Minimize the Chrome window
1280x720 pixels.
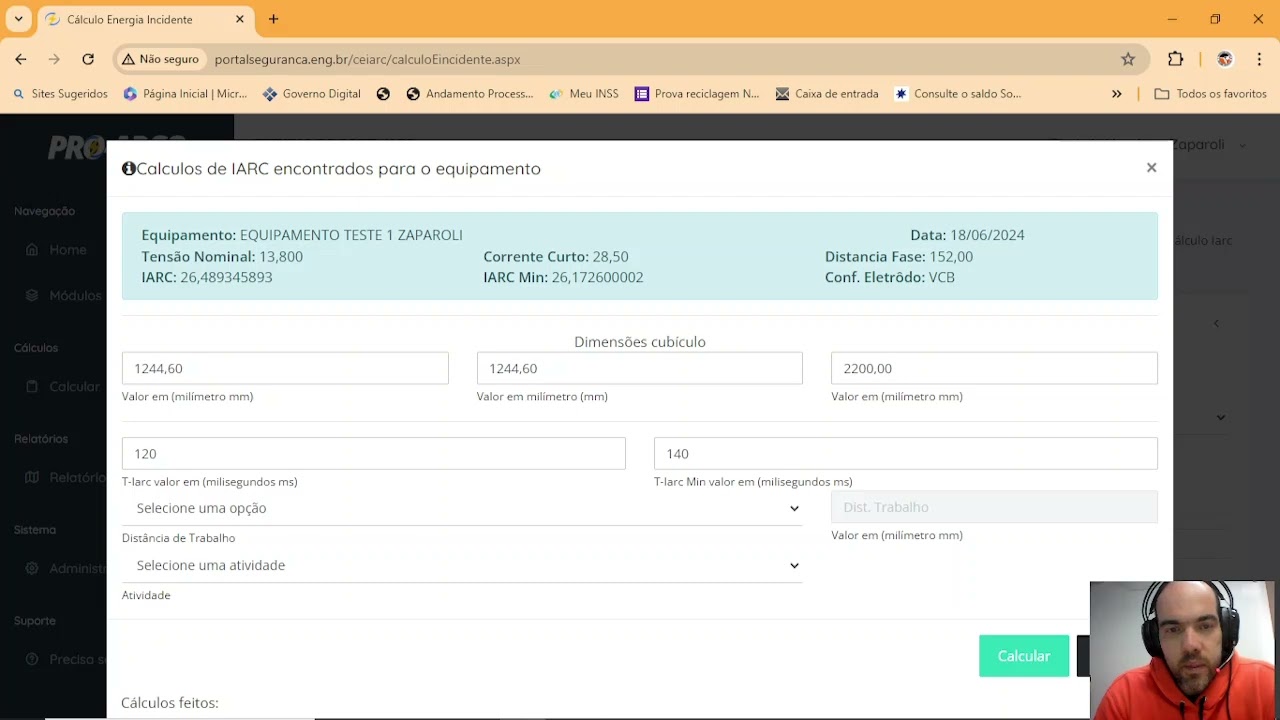[1172, 19]
